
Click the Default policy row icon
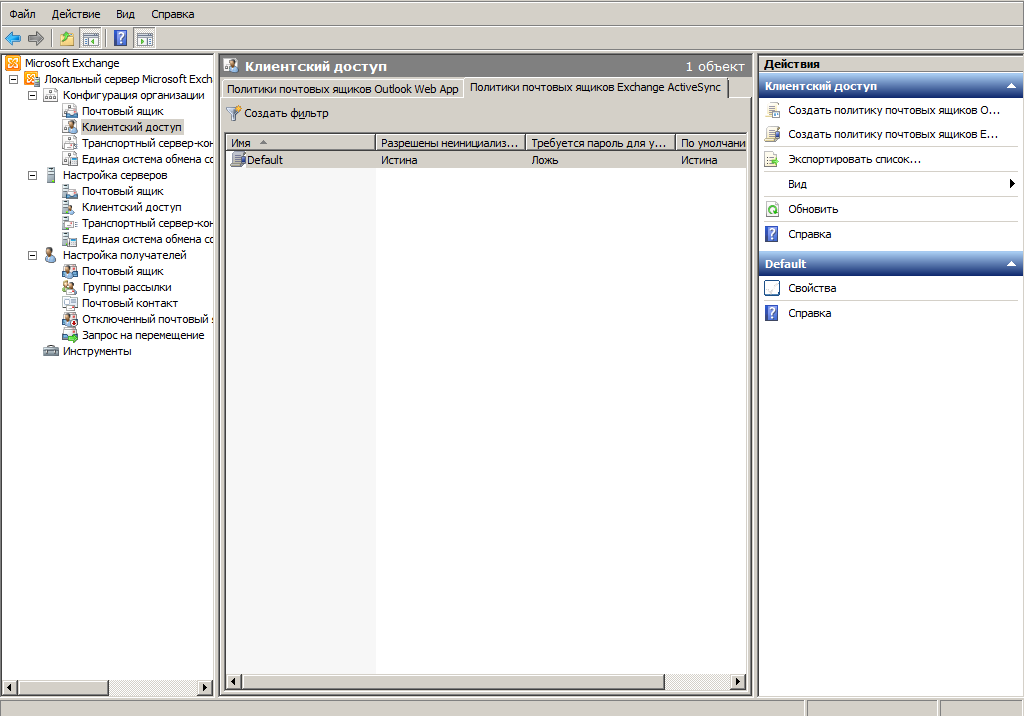[x=238, y=159]
